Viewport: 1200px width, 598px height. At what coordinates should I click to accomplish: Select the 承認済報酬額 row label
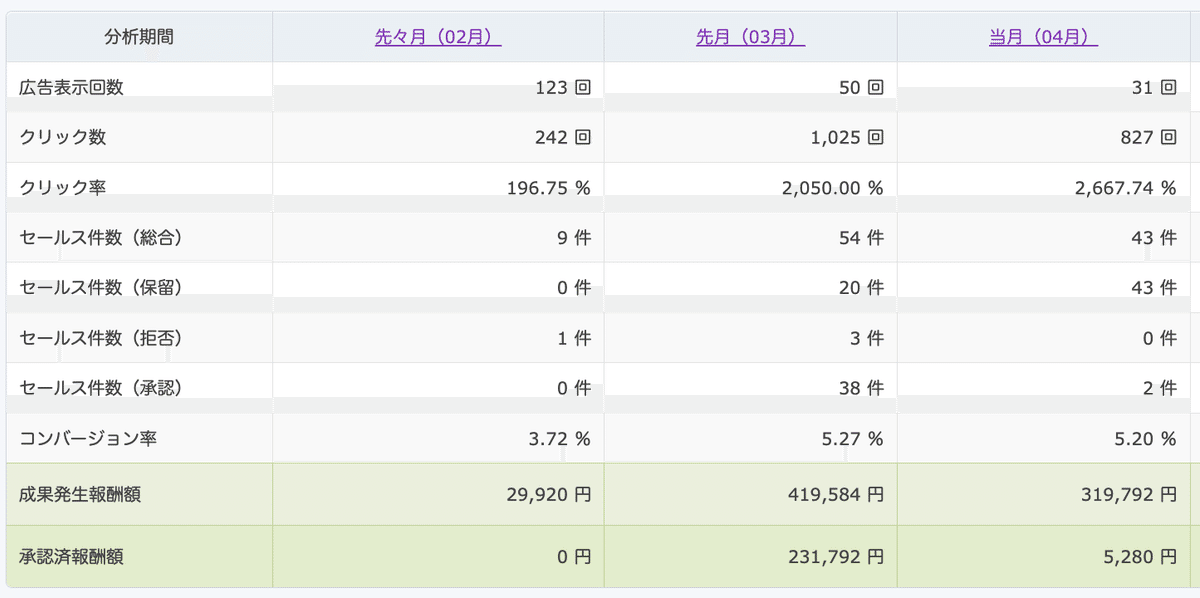click(x=72, y=557)
